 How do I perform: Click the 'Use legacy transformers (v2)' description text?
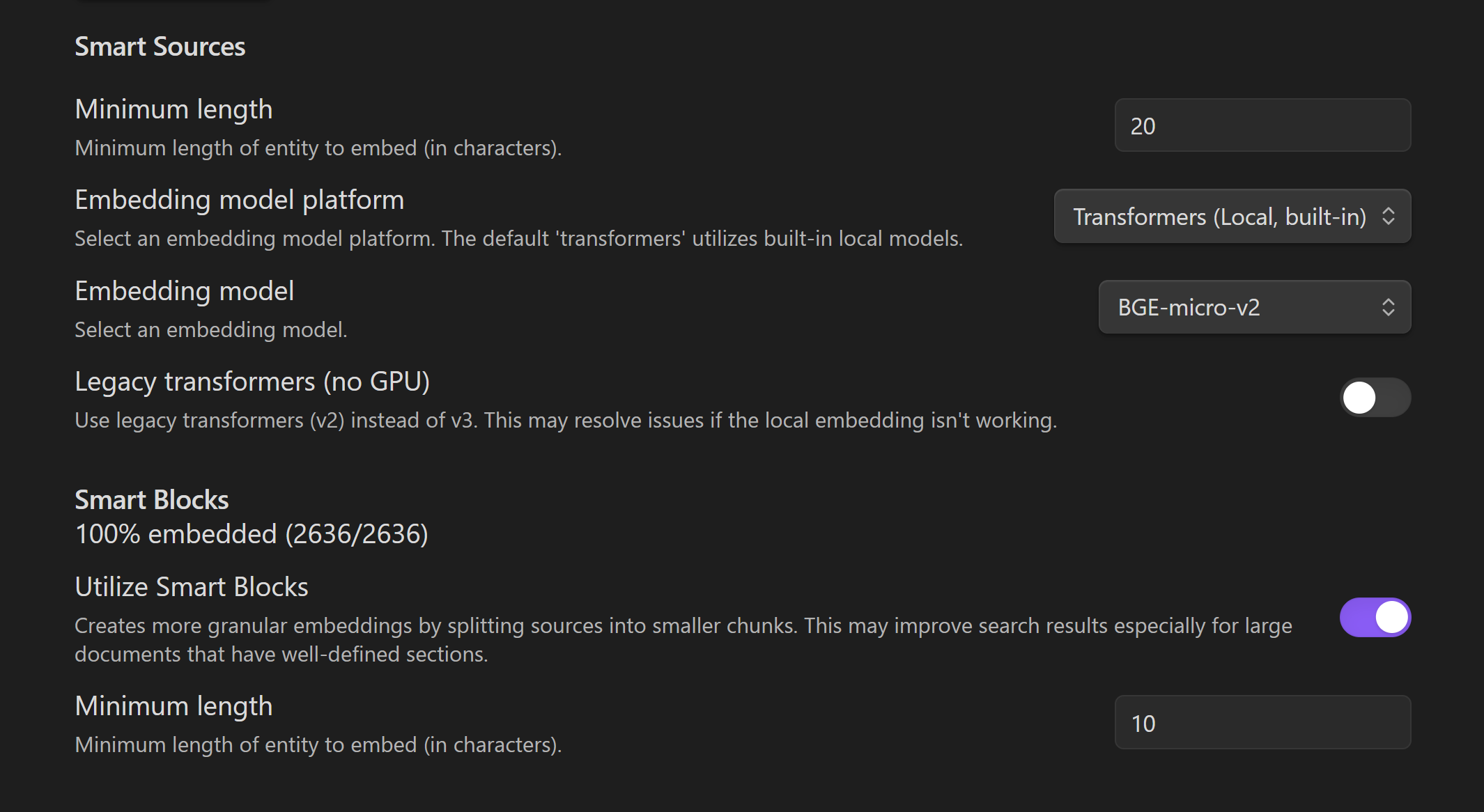point(566,421)
